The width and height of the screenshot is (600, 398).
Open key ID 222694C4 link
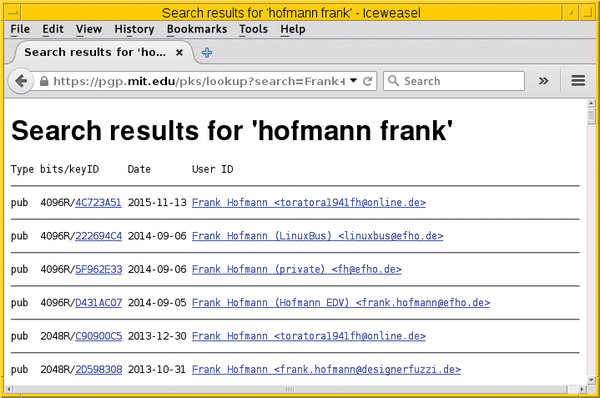pos(98,236)
